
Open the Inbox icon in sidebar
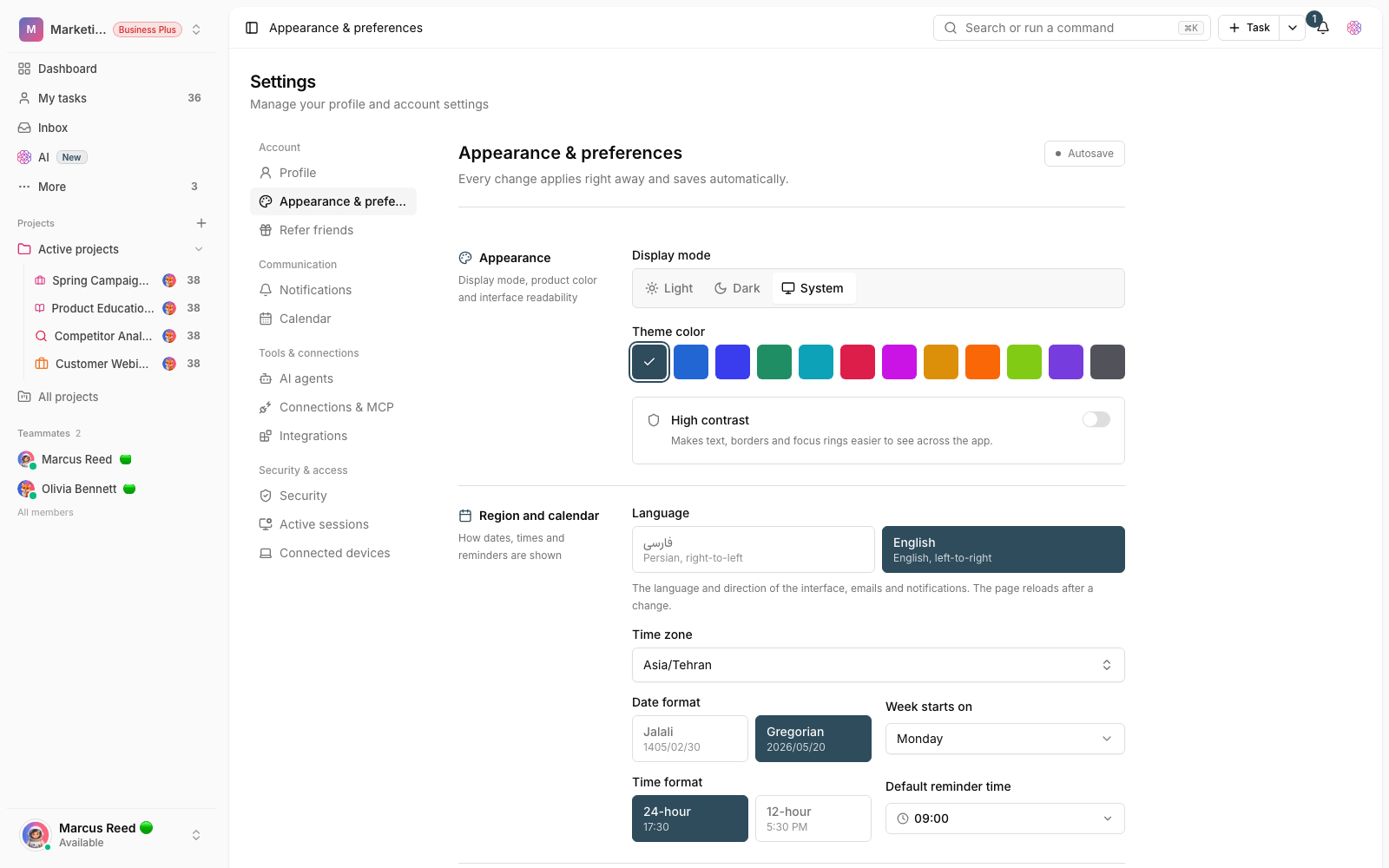[24, 128]
